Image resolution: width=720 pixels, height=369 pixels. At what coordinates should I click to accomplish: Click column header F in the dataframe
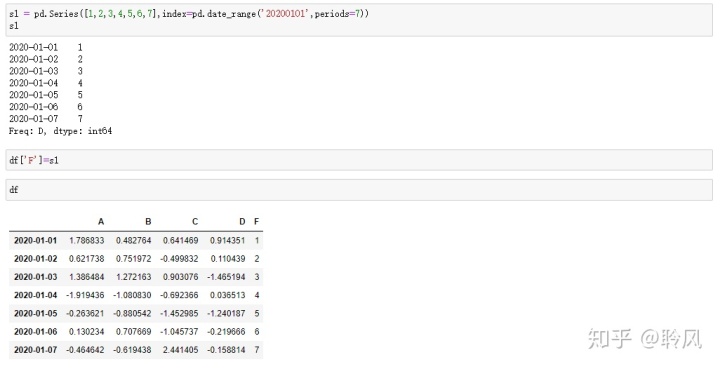256,222
